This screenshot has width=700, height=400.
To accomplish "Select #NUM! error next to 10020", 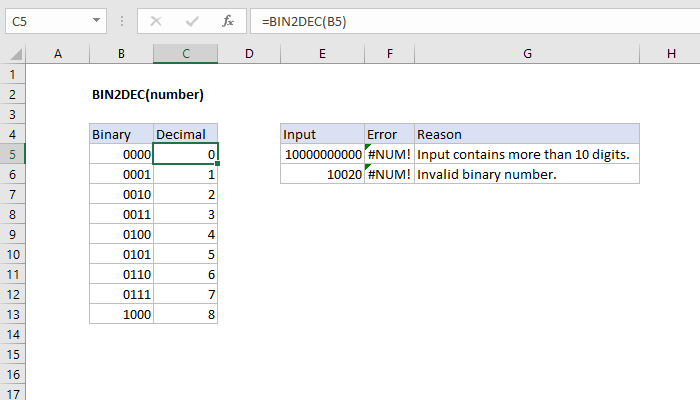I will 390,174.
